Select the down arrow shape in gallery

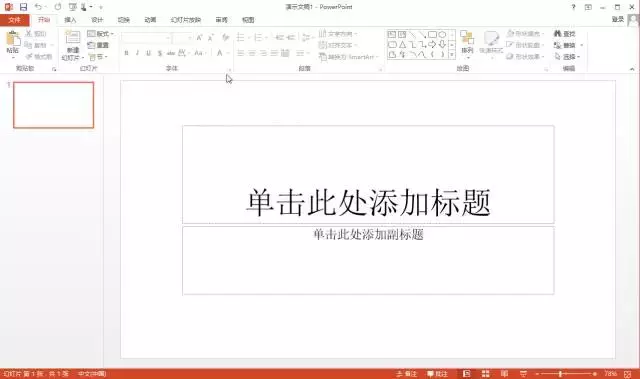coord(442,44)
